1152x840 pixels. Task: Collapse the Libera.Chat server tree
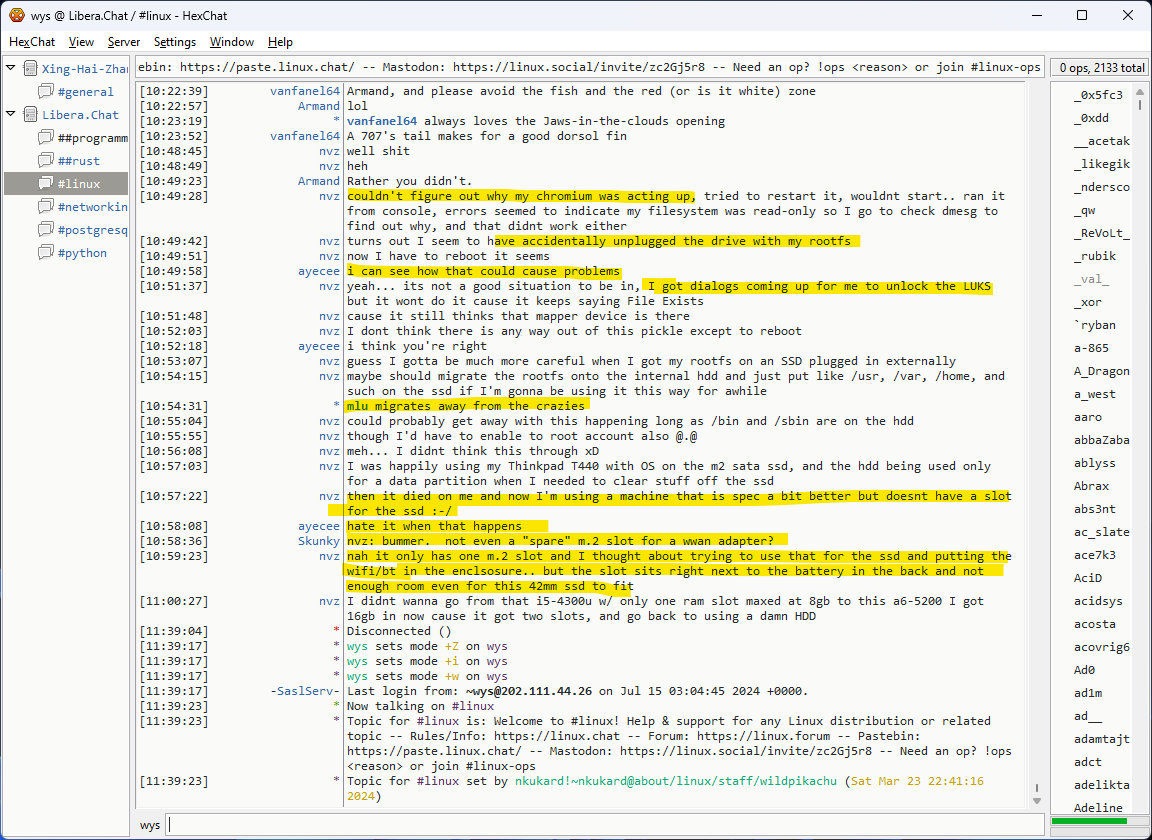pyautogui.click(x=11, y=115)
